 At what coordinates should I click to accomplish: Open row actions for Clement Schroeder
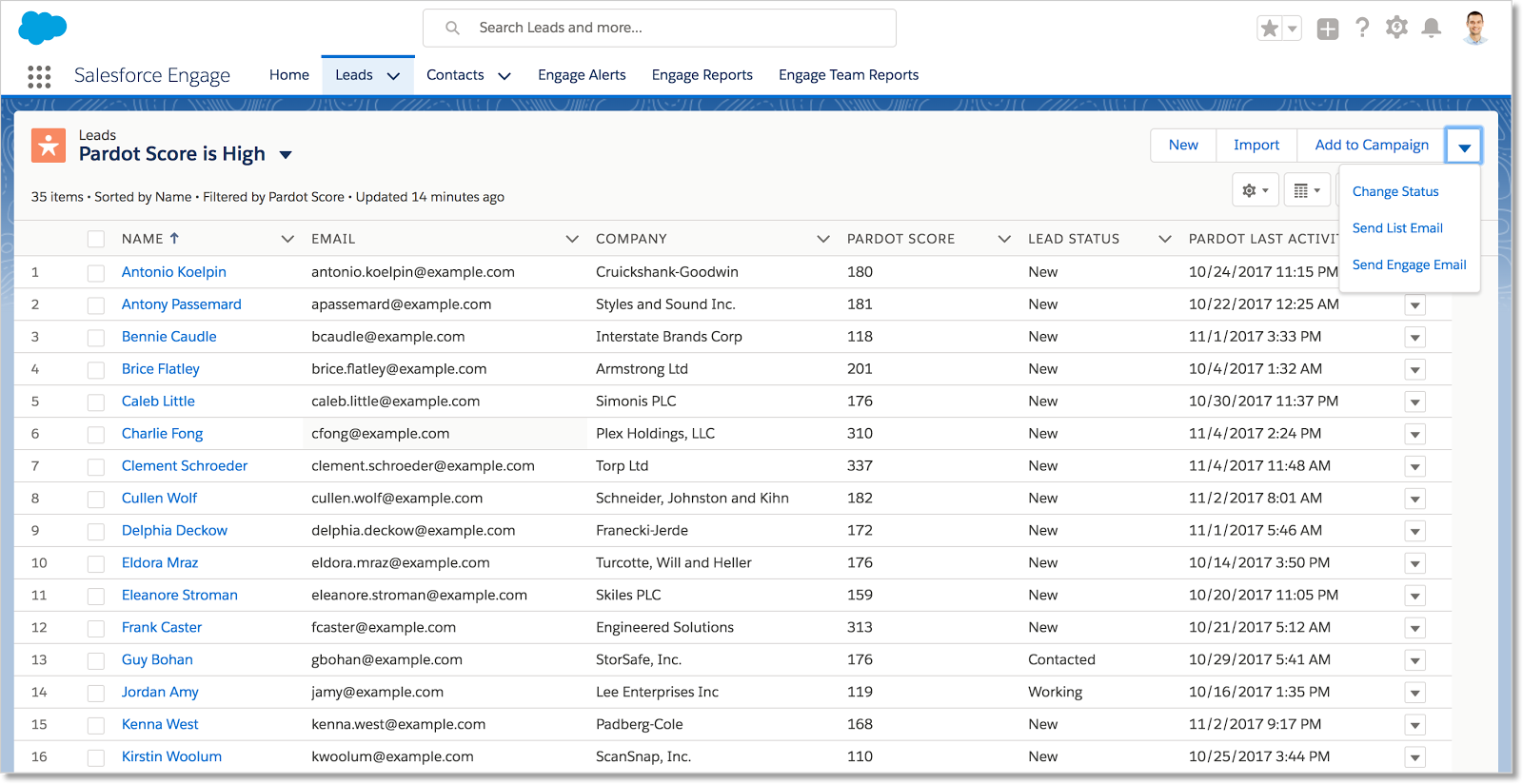[1415, 467]
